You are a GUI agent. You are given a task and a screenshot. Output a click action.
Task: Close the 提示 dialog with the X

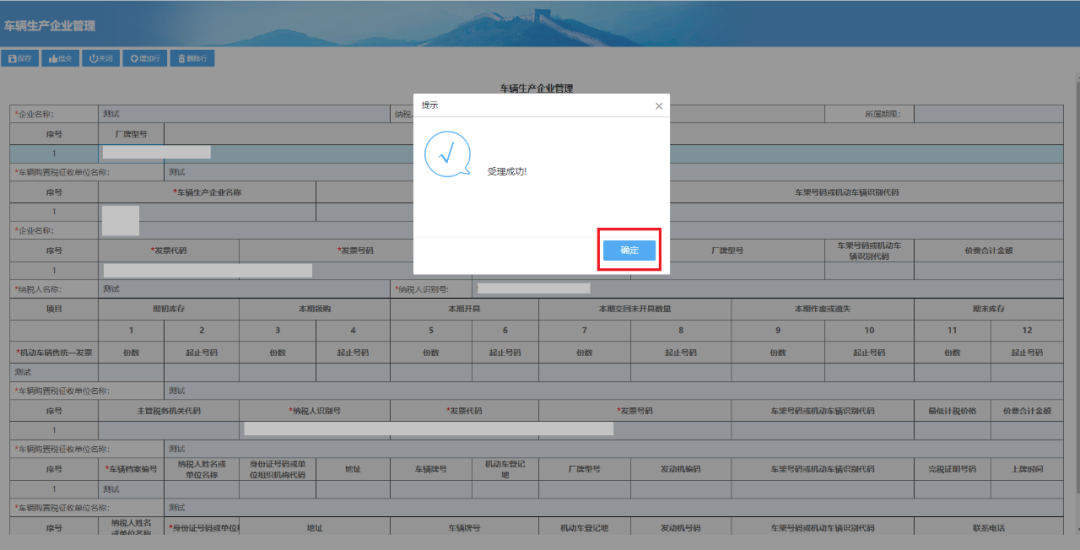[658, 106]
